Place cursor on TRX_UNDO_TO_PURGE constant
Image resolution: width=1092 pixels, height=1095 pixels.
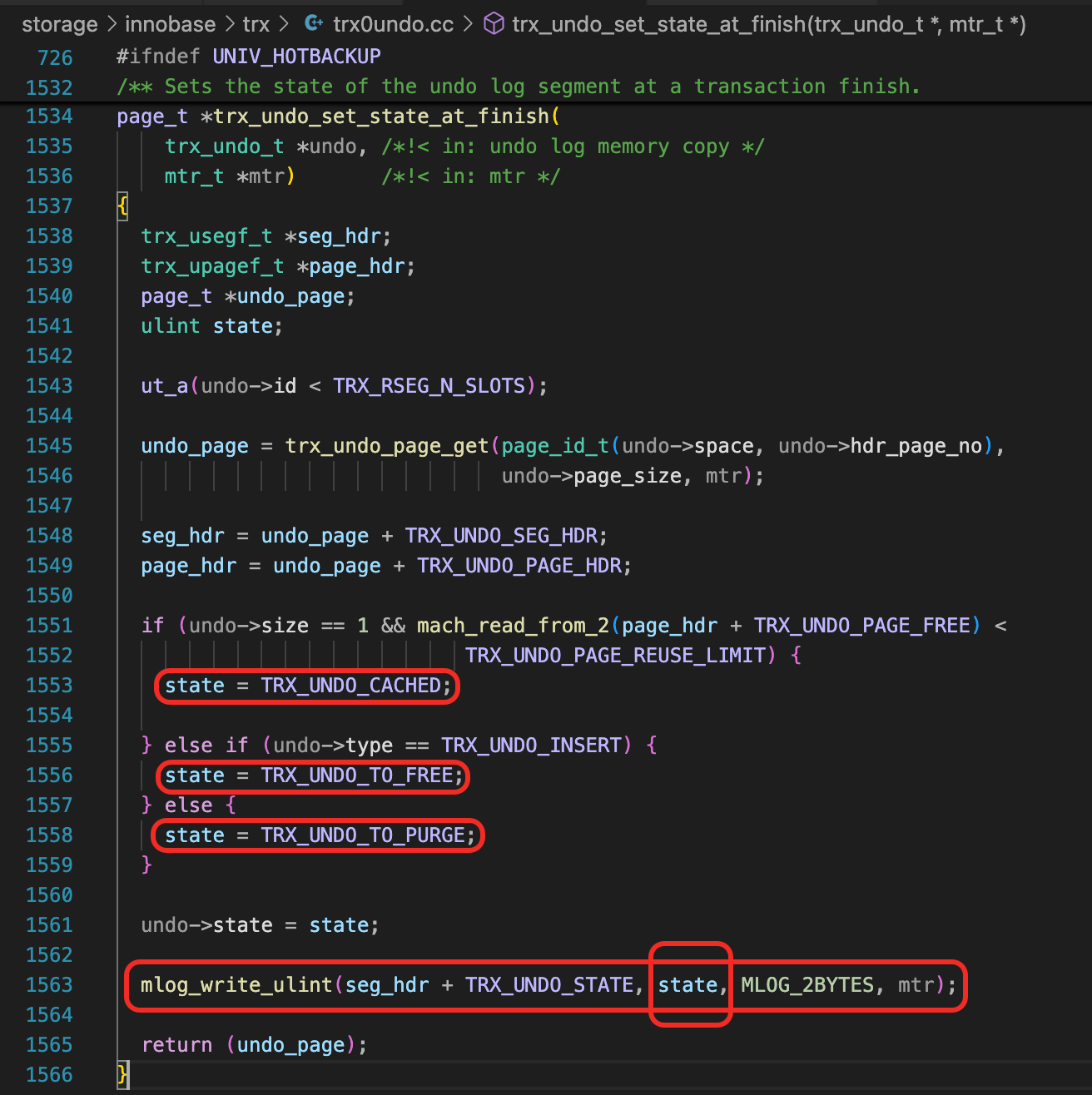pyautogui.click(x=362, y=835)
